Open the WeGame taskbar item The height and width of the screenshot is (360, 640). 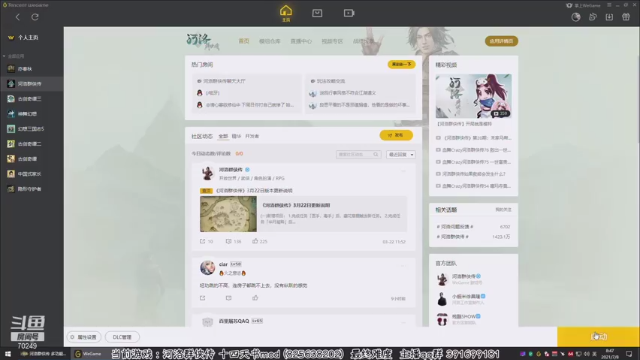(x=89, y=354)
